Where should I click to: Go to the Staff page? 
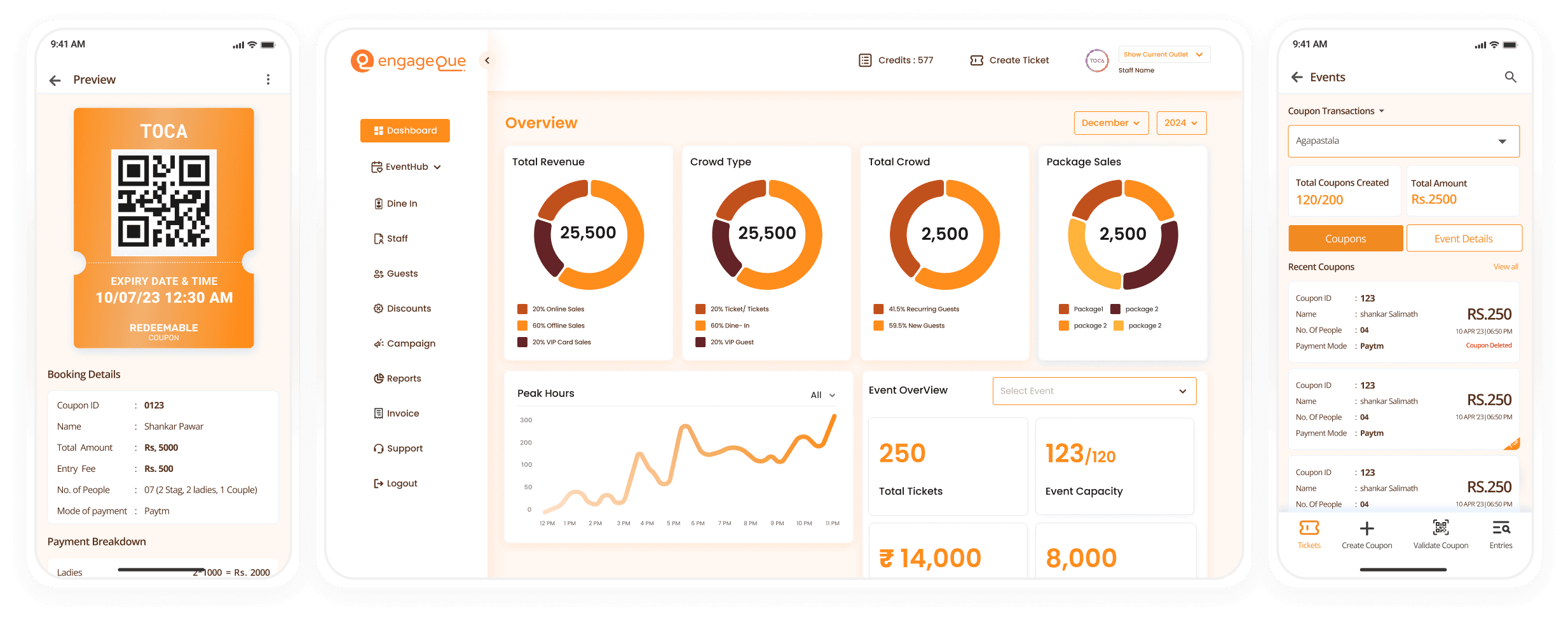point(391,238)
